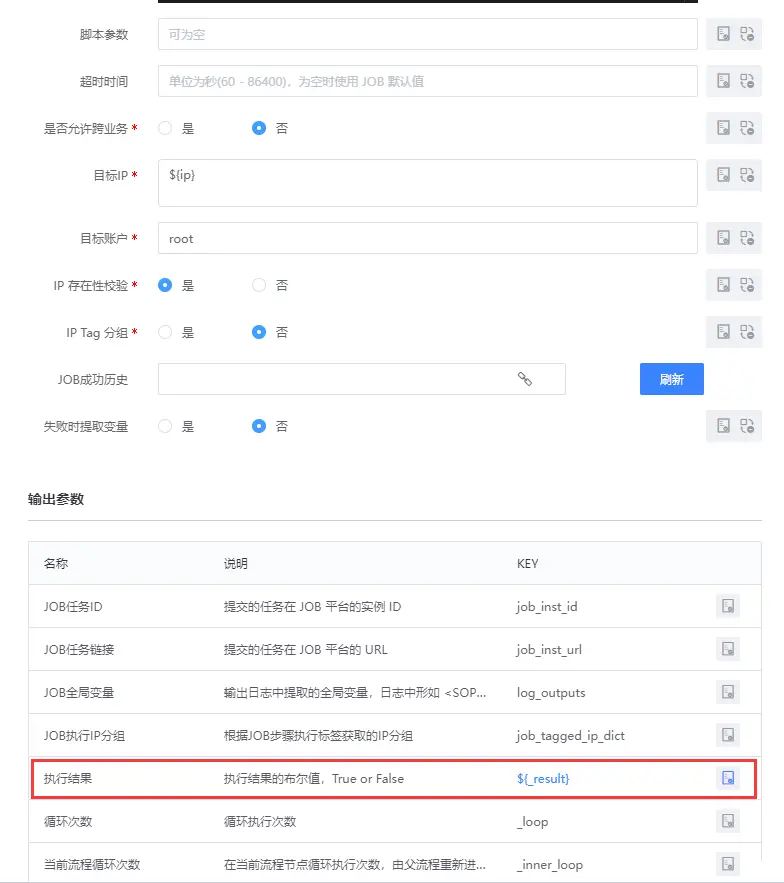Image resolution: width=784 pixels, height=883 pixels.
Task: Select 否 for IP 存在性校验
Action: pyautogui.click(x=259, y=285)
